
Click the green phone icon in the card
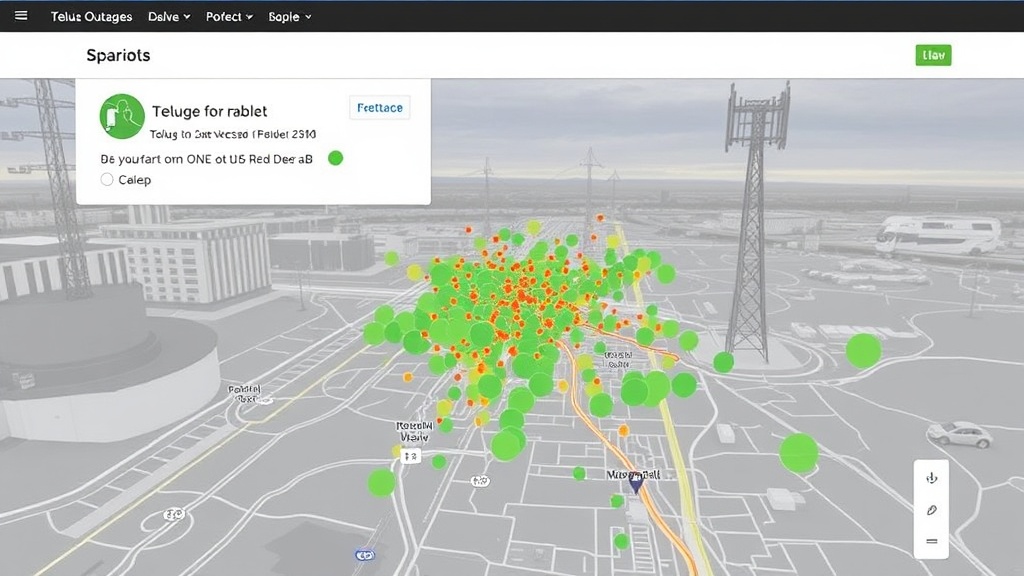point(122,116)
